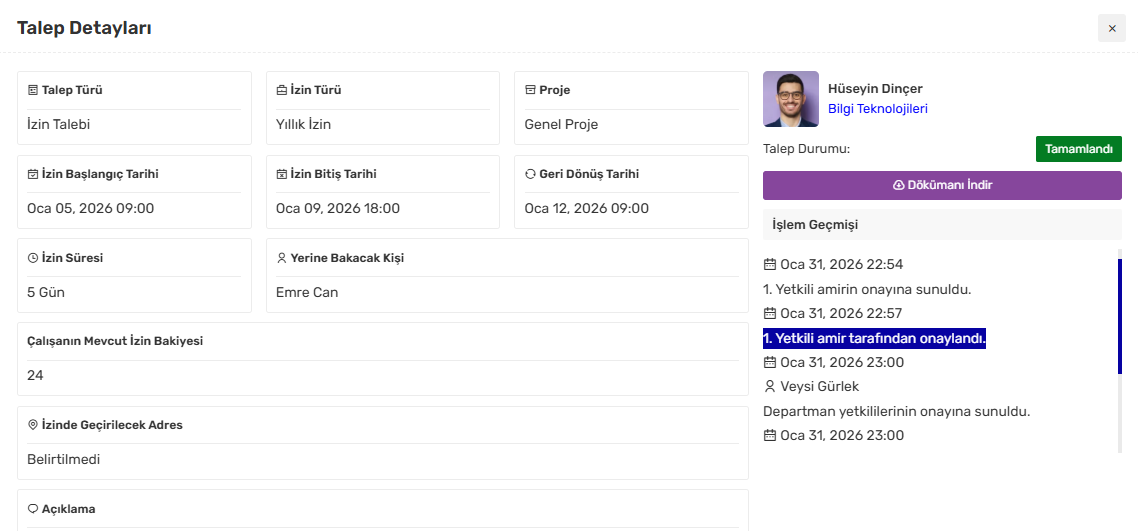Viewport: 1138px width, 531px height.
Task: Click the person icon beside Veysi Gürlek
Action: (769, 386)
